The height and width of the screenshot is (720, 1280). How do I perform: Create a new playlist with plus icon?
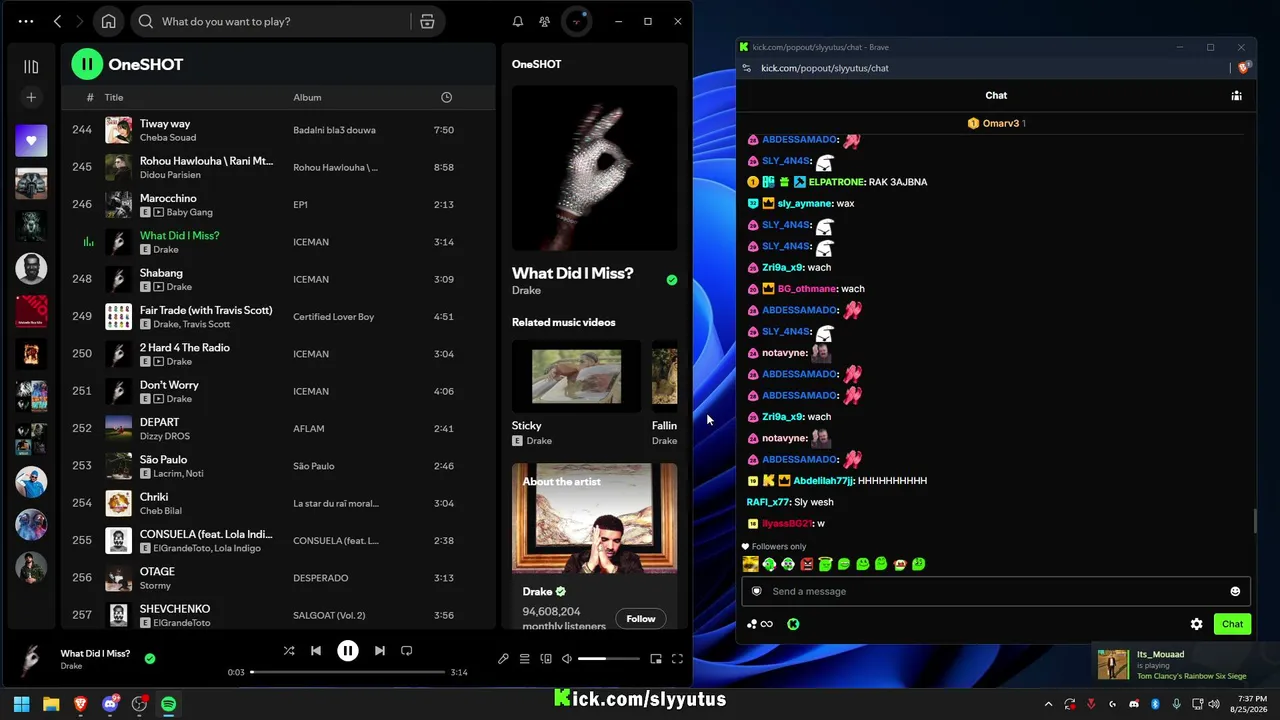31,97
